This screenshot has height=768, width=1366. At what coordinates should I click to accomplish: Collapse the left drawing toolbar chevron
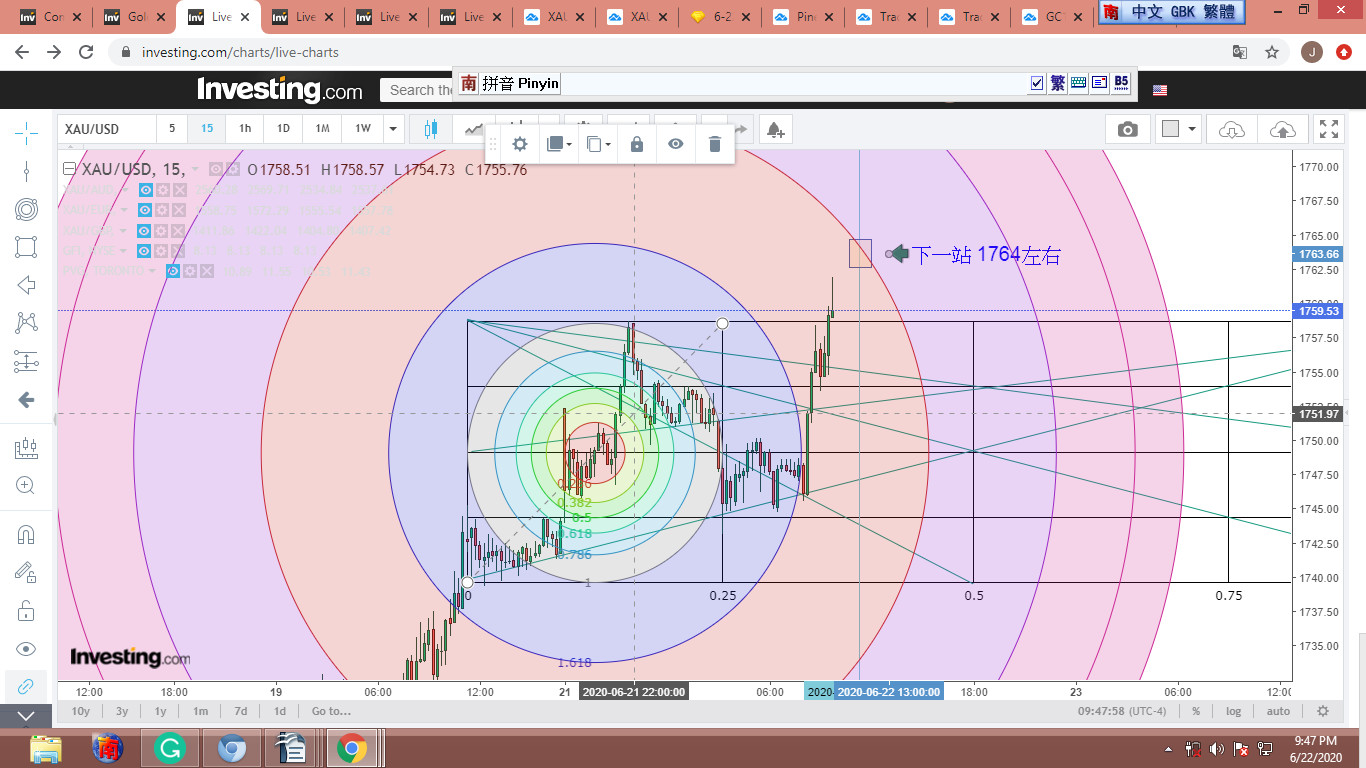[26, 716]
